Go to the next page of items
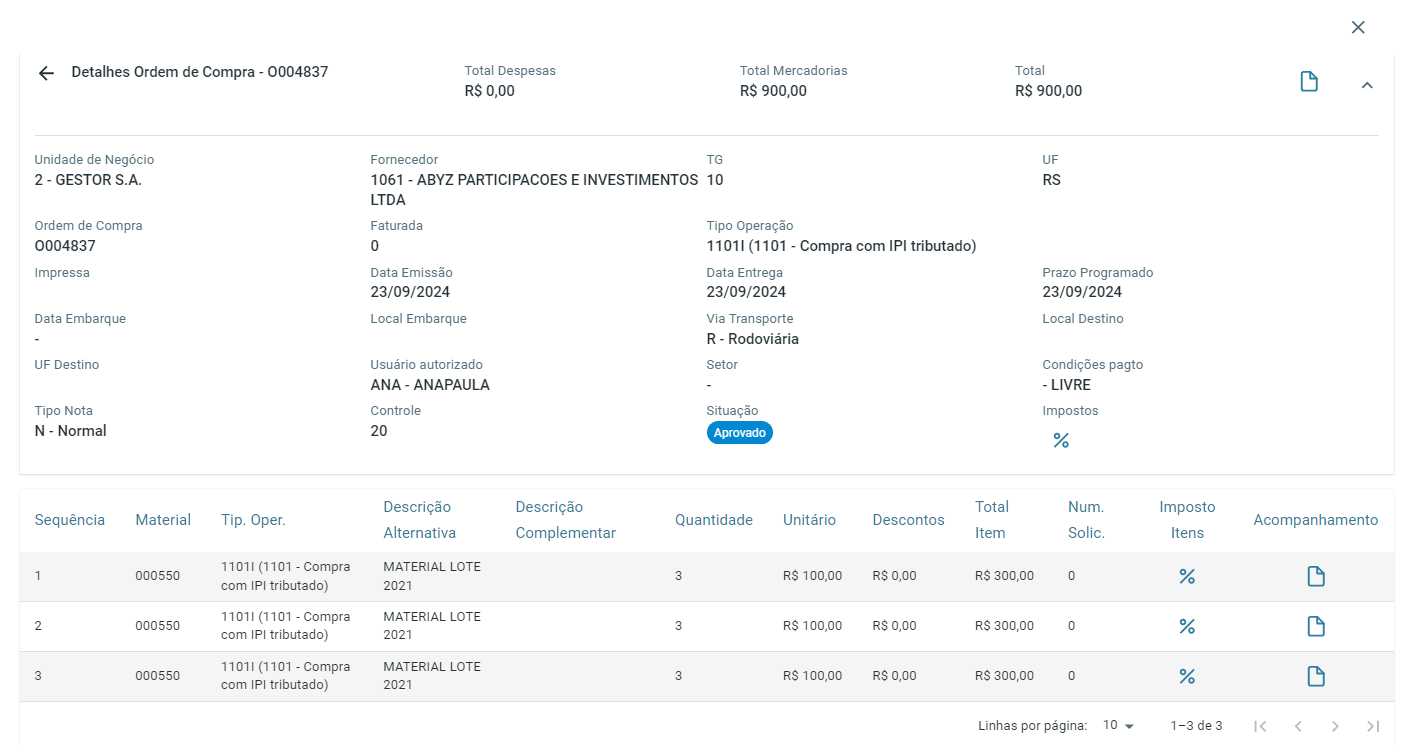This screenshot has height=745, width=1416. [1335, 726]
